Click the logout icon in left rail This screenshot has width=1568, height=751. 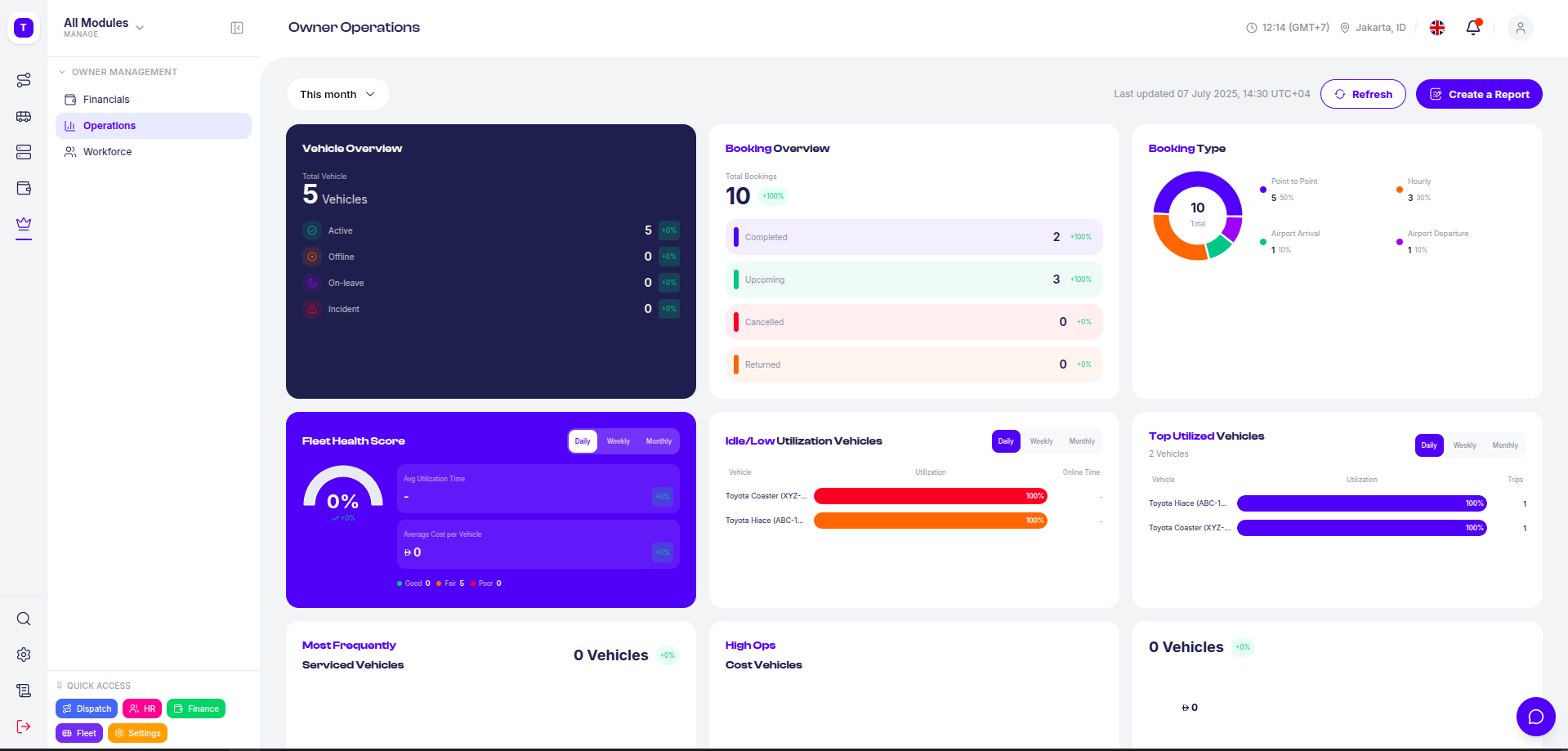[24, 726]
